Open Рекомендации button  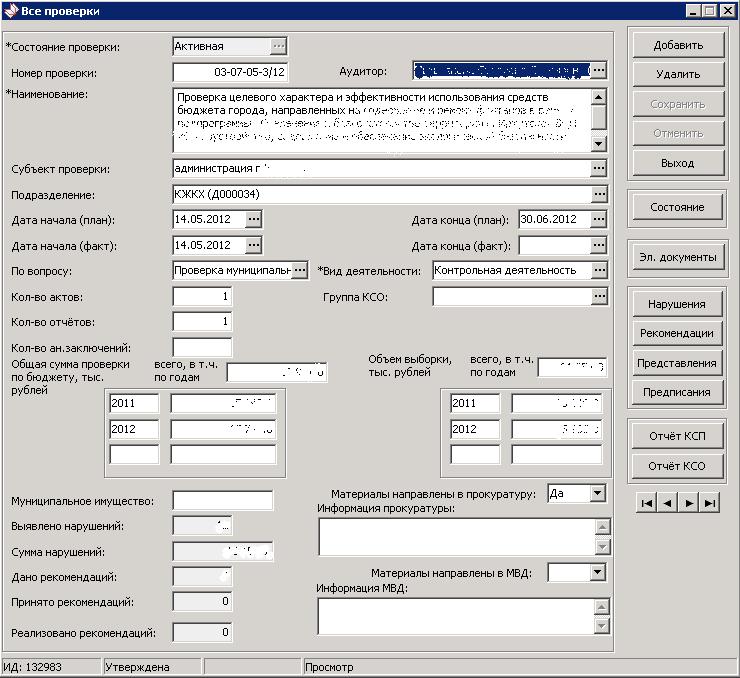(677, 333)
